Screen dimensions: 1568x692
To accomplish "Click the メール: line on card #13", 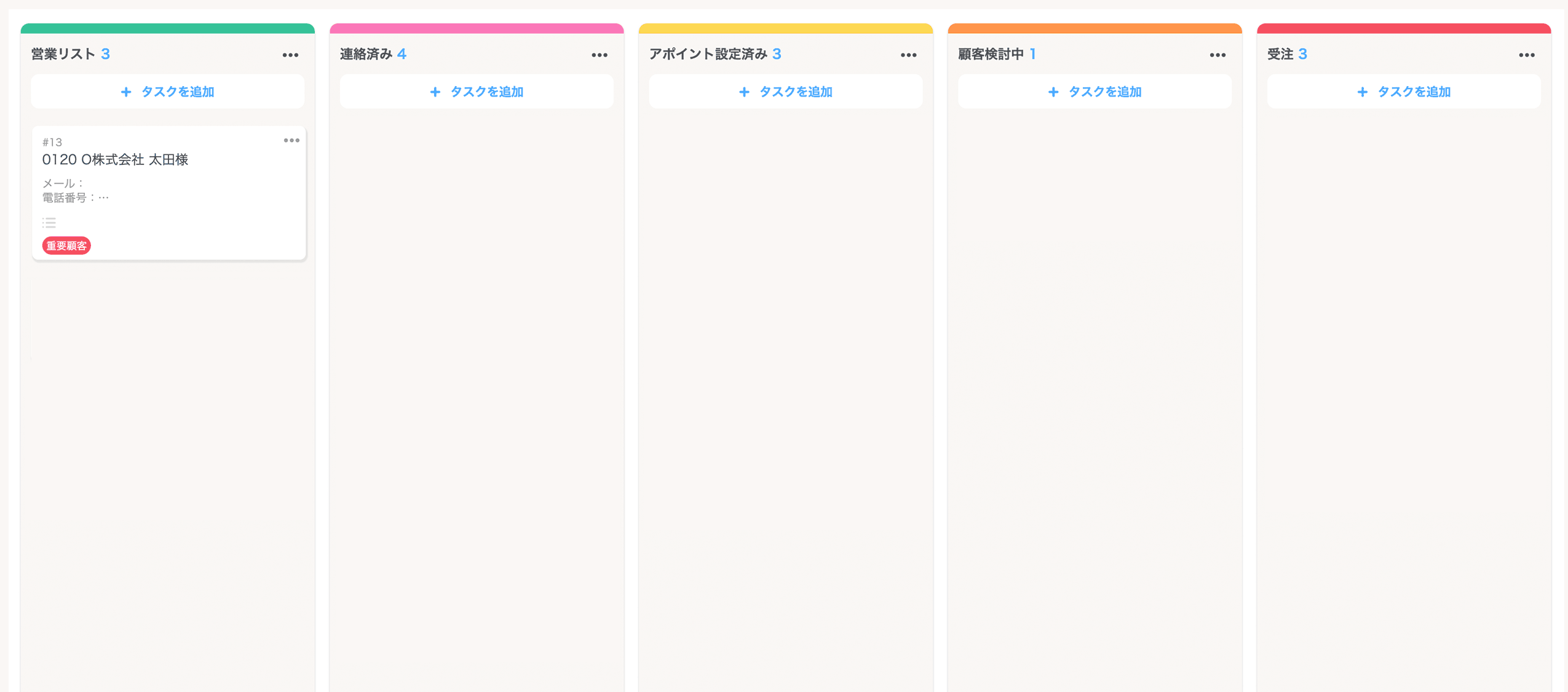I will [x=63, y=183].
